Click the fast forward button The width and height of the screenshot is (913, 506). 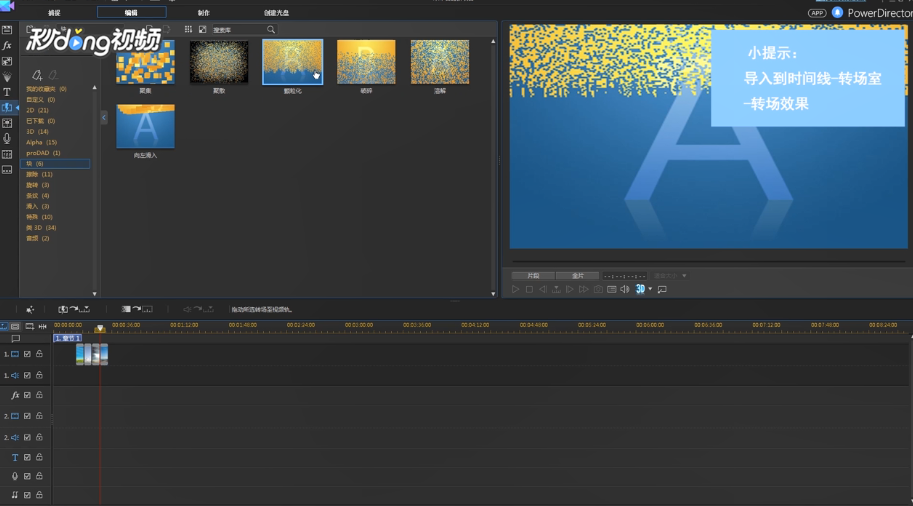pos(583,289)
